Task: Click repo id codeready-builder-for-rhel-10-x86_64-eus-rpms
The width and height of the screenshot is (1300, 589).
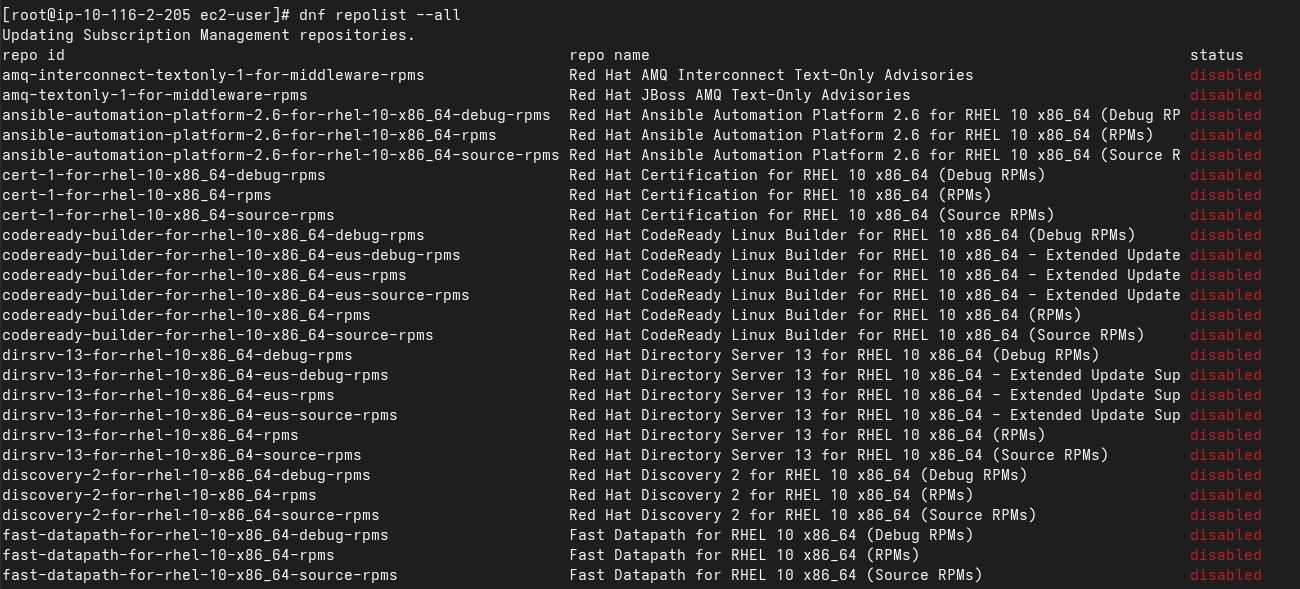Action: click(204, 275)
